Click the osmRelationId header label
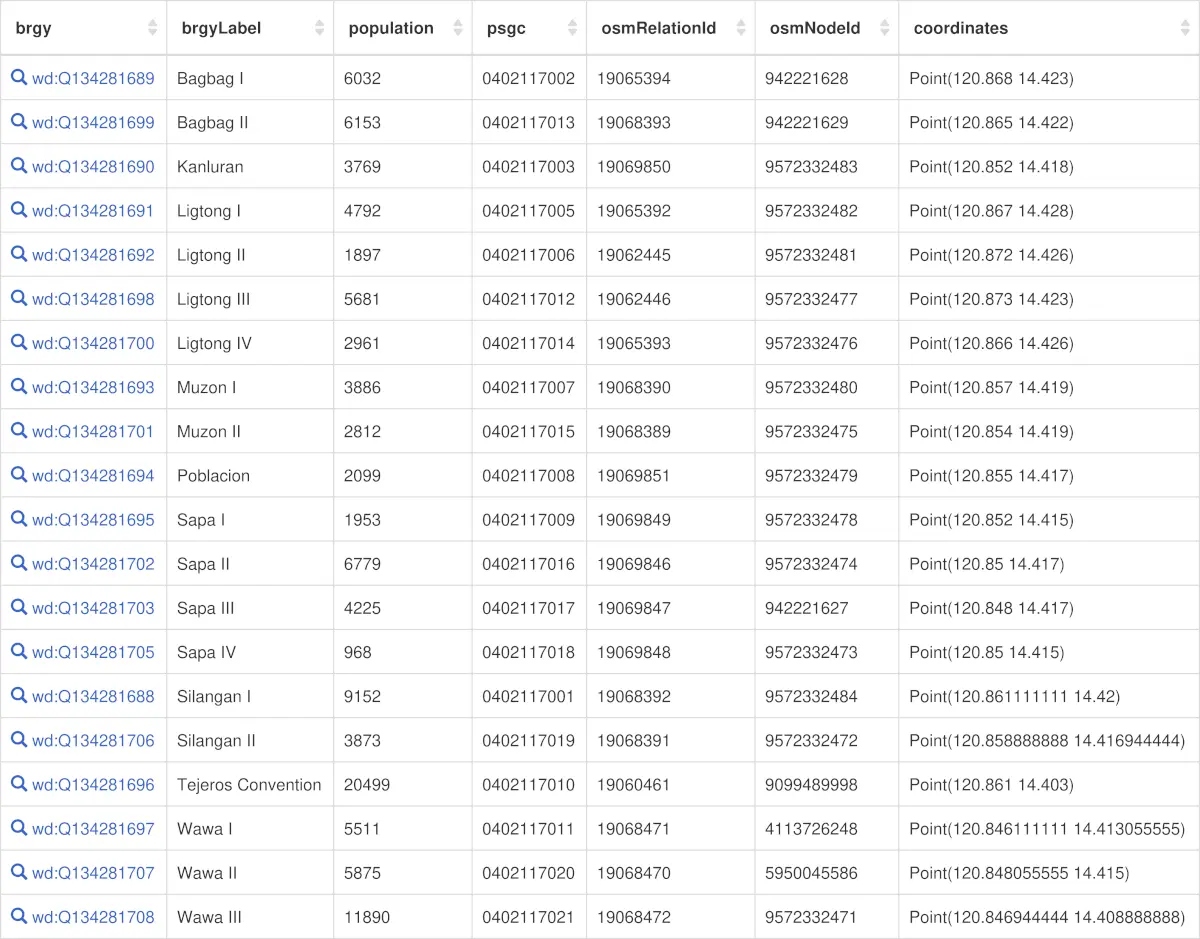Viewport: 1200px width, 939px height. [658, 28]
